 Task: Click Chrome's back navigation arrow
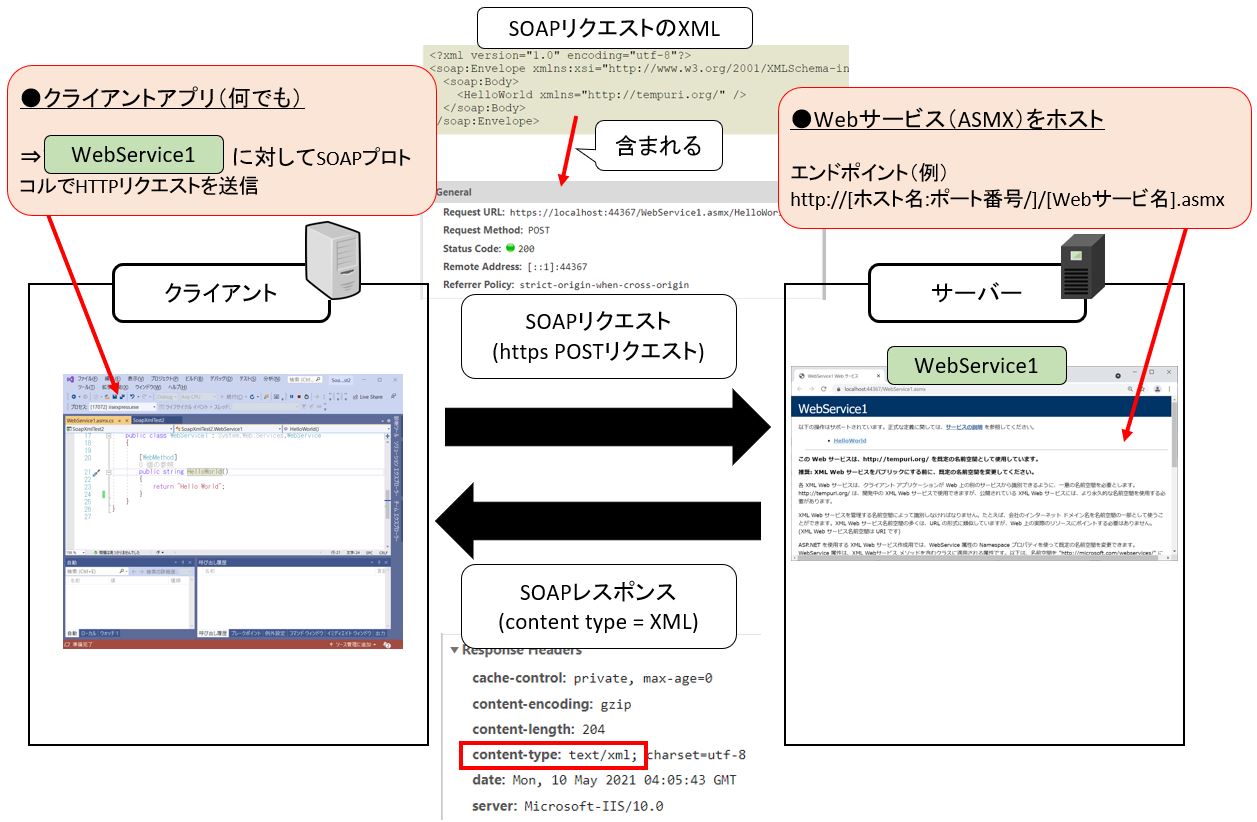click(799, 388)
